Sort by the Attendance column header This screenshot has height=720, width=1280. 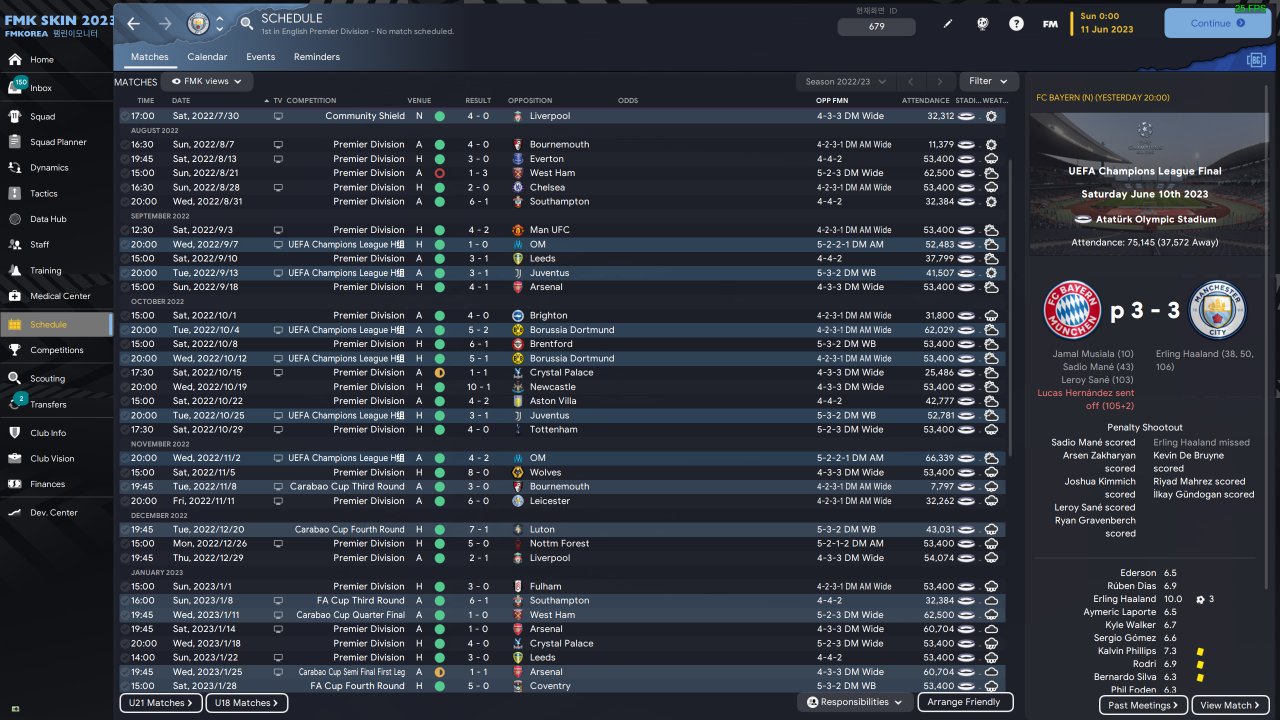click(x=925, y=101)
